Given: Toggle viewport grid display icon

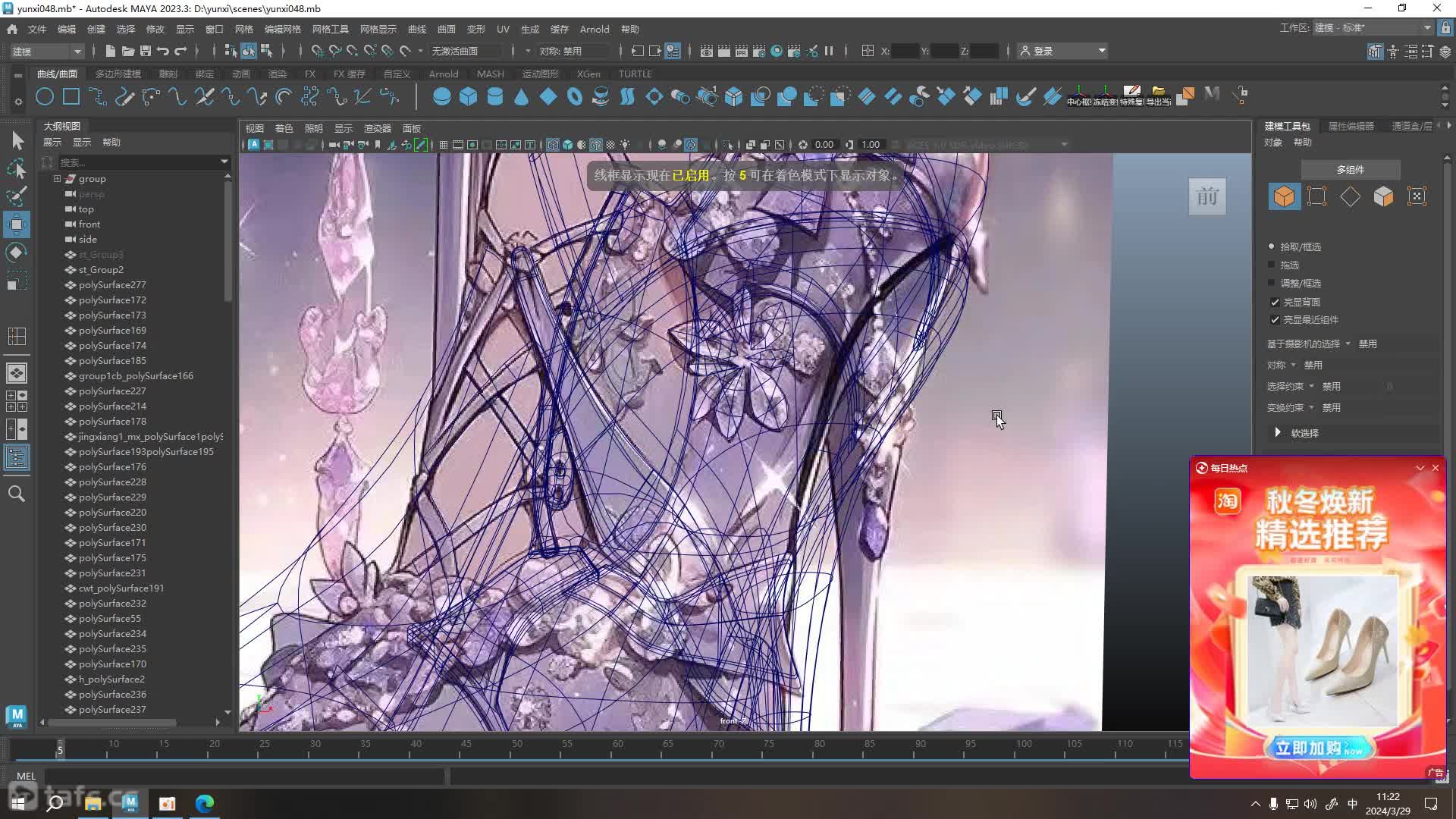Looking at the screenshot, I should tap(444, 145).
